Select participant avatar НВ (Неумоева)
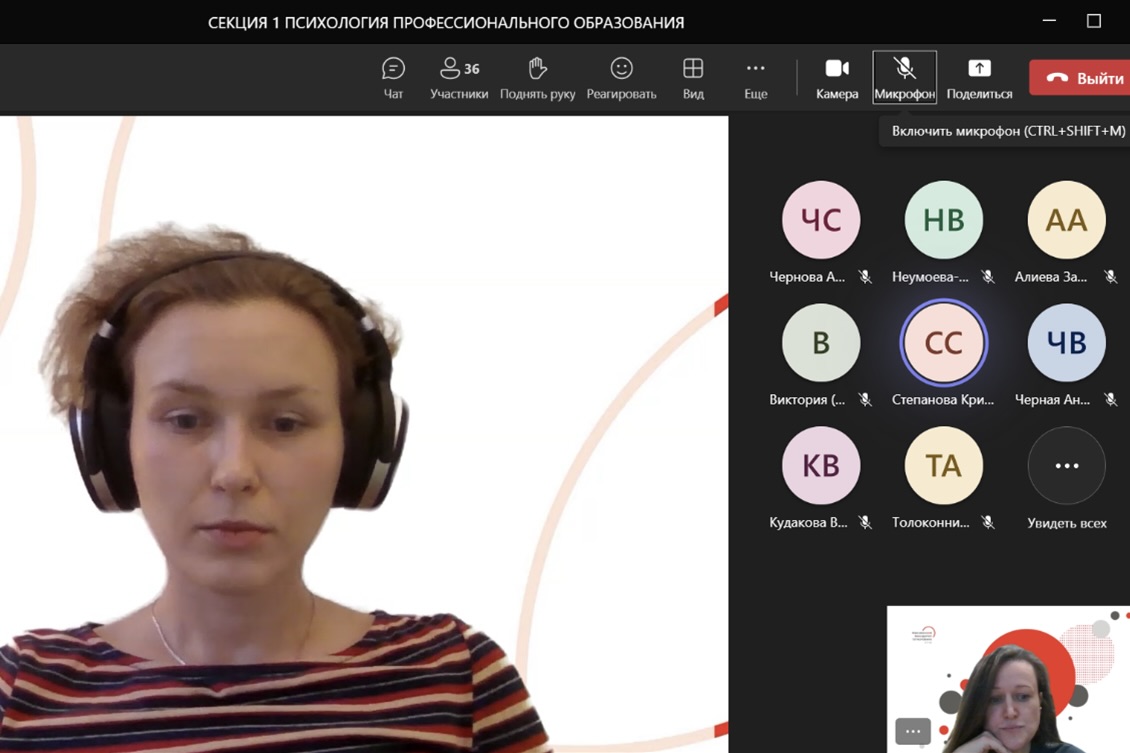 click(943, 220)
